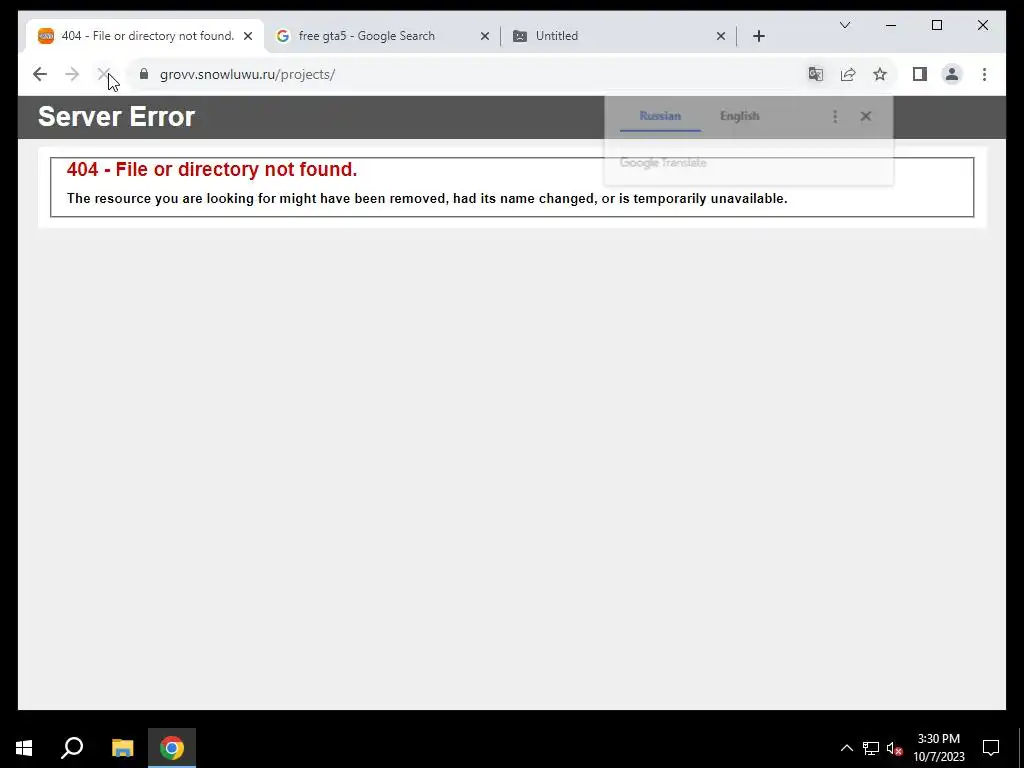Open the side panel
The height and width of the screenshot is (768, 1024).
coord(920,74)
